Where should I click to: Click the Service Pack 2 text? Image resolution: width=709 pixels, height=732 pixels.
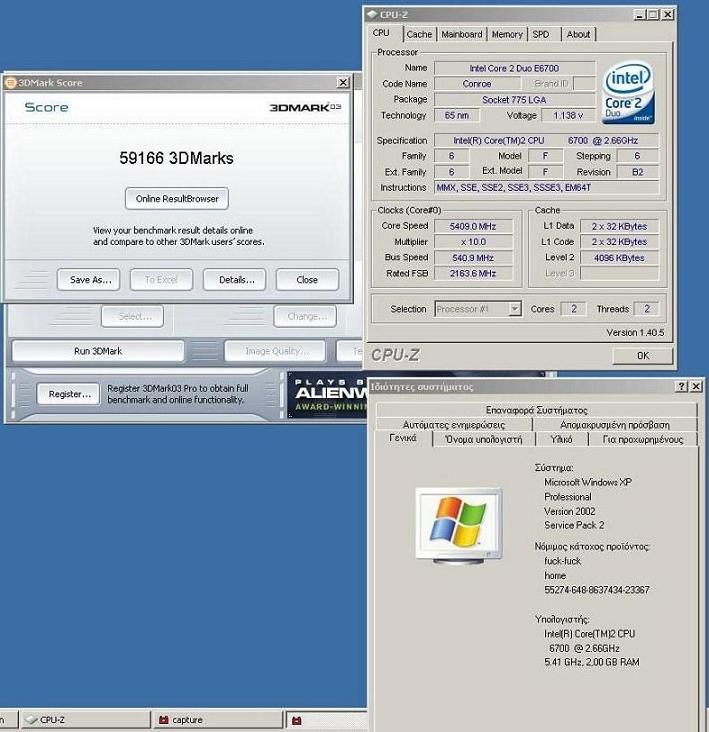(x=574, y=525)
